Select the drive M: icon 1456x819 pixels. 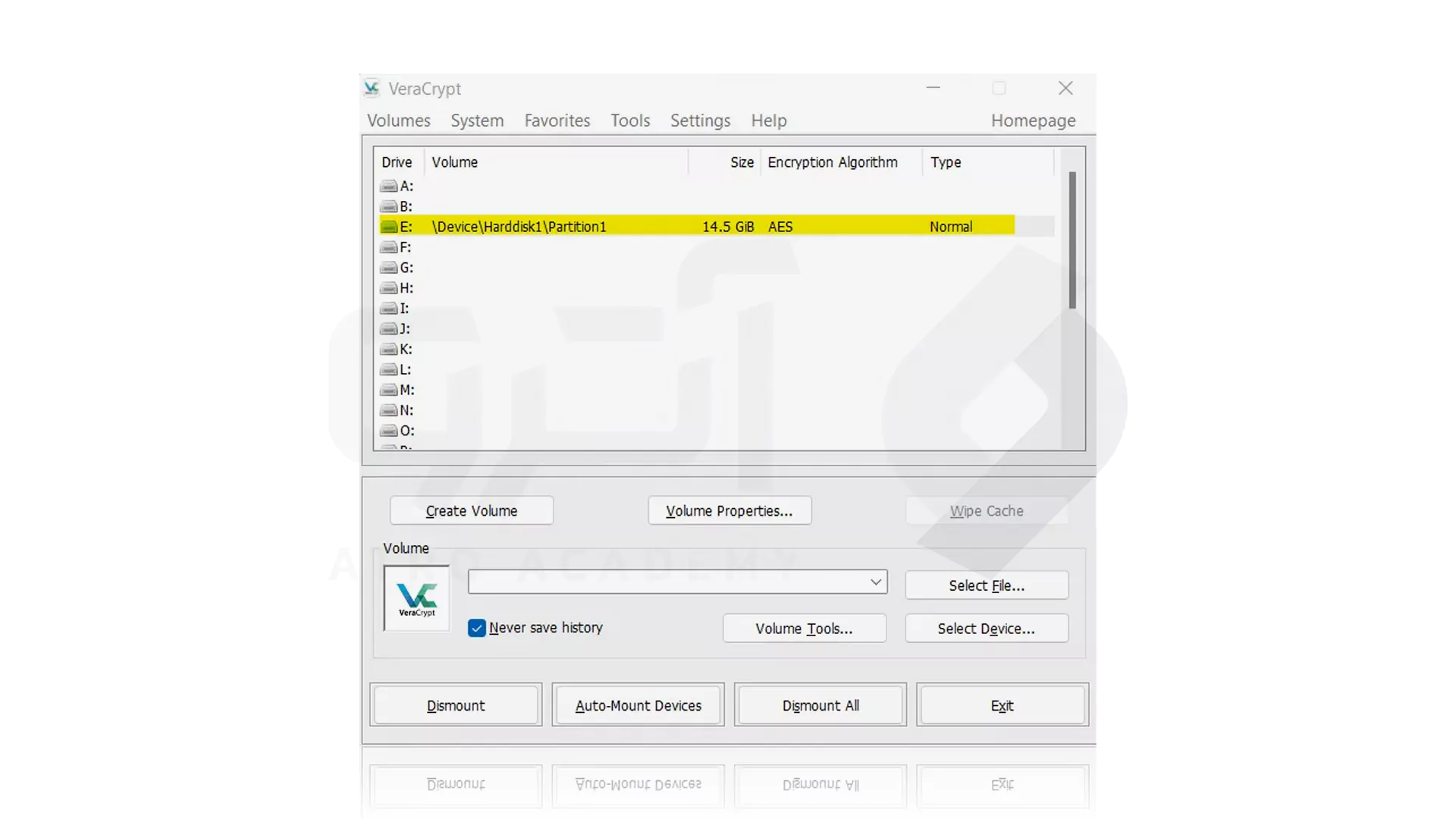tap(388, 390)
